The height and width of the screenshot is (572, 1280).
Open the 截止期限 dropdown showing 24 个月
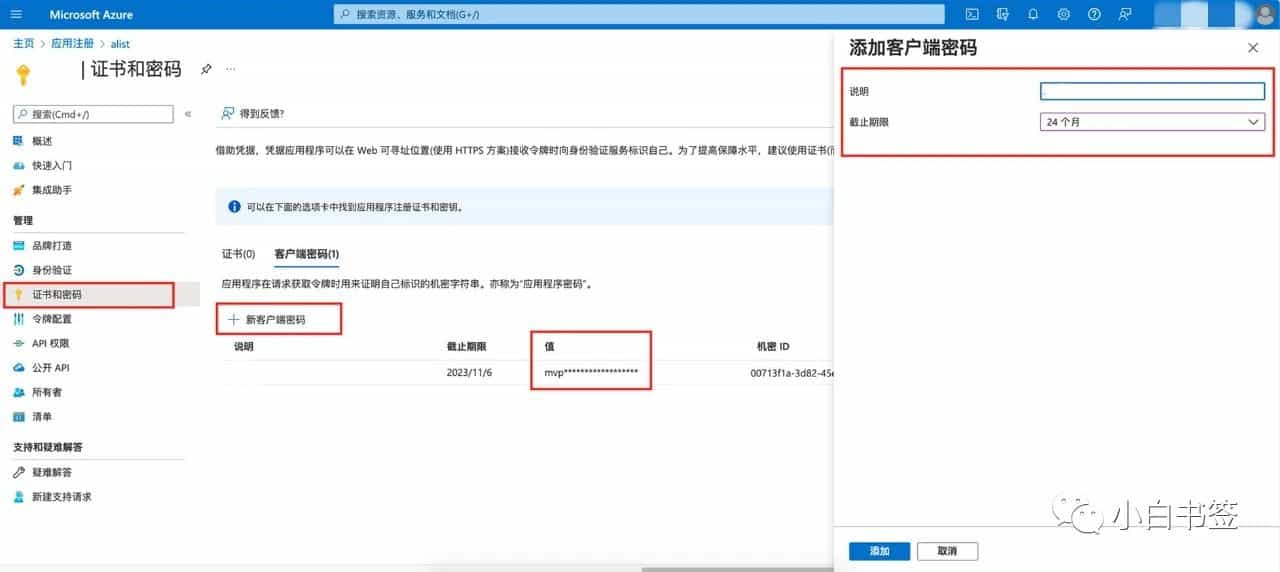tap(1152, 122)
